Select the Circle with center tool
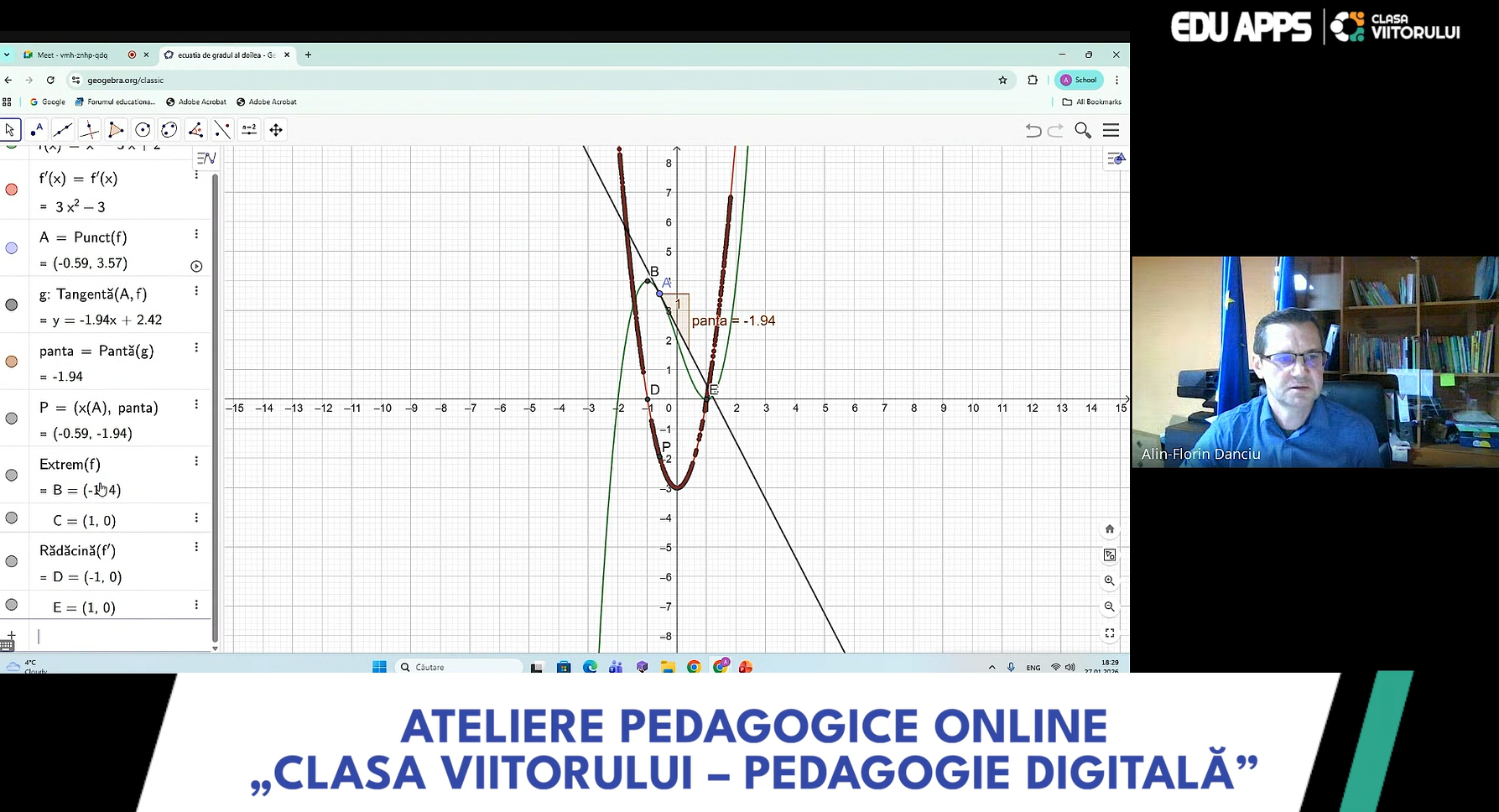1499x812 pixels. coord(143,130)
